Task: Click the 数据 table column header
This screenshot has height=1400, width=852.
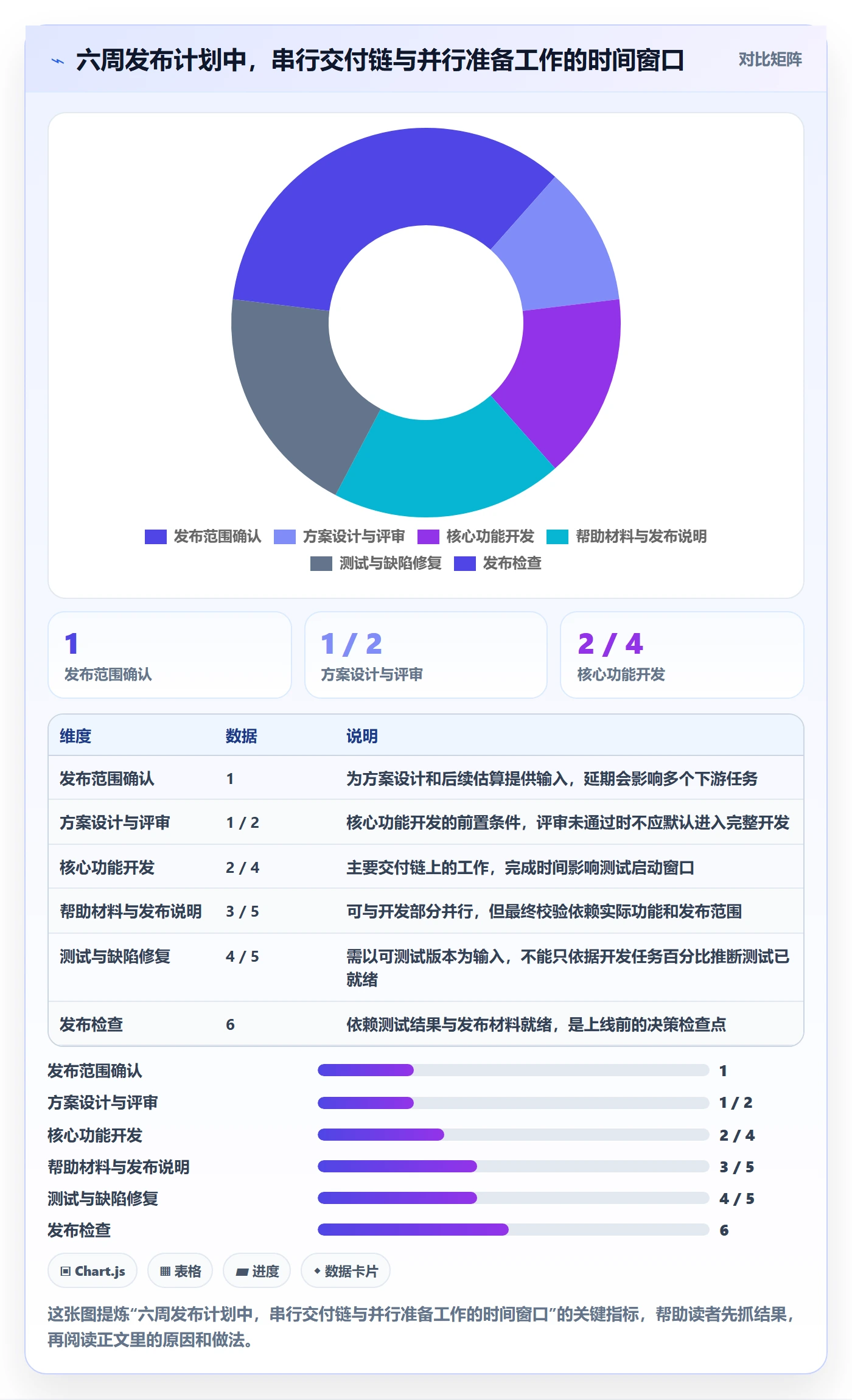Action: [242, 737]
